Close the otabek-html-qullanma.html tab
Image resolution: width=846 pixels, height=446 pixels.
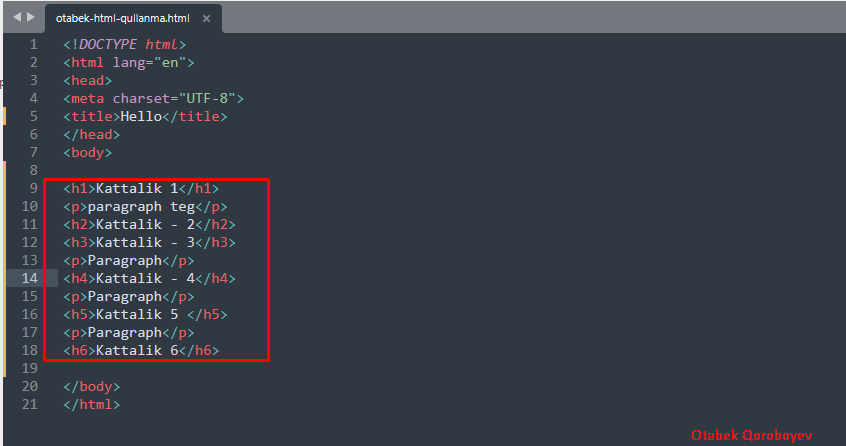(206, 18)
